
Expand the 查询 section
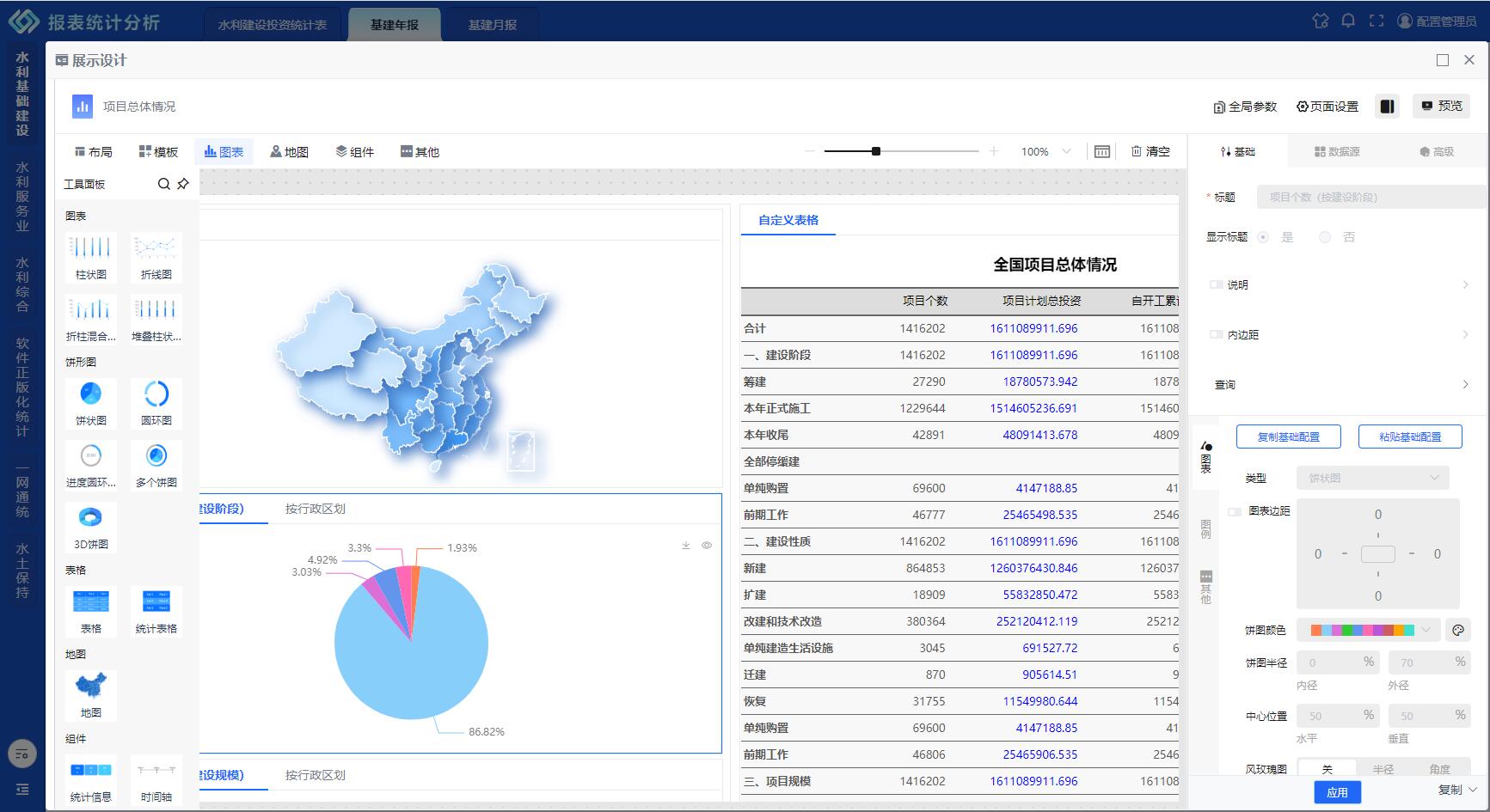pyautogui.click(x=1466, y=384)
